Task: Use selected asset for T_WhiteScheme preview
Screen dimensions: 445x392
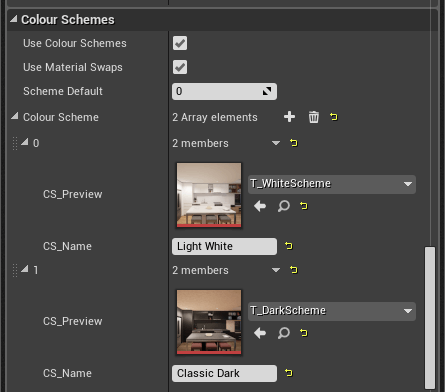Action: click(x=260, y=206)
